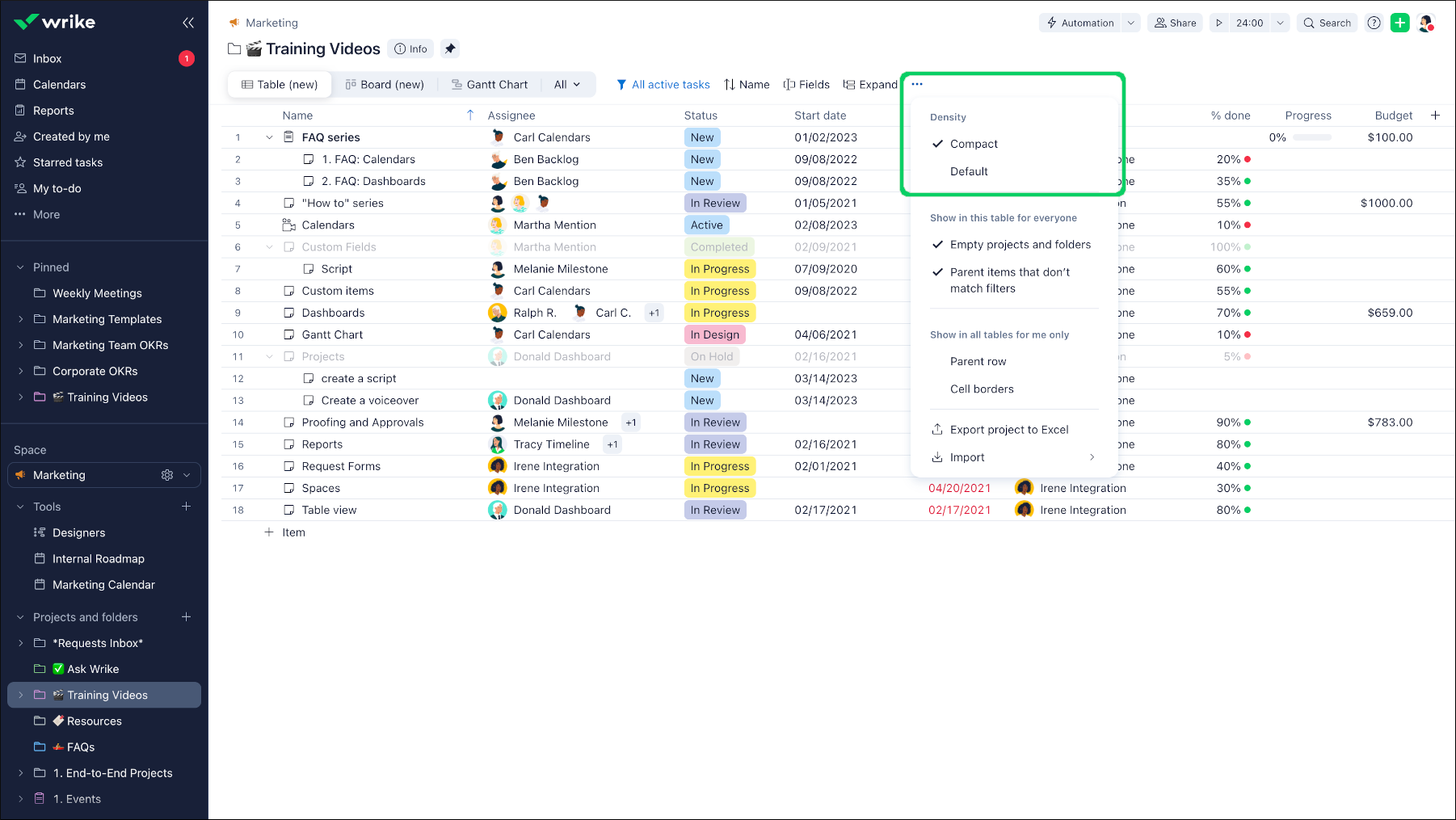
Task: Click the pin icon next to Info
Action: point(450,48)
